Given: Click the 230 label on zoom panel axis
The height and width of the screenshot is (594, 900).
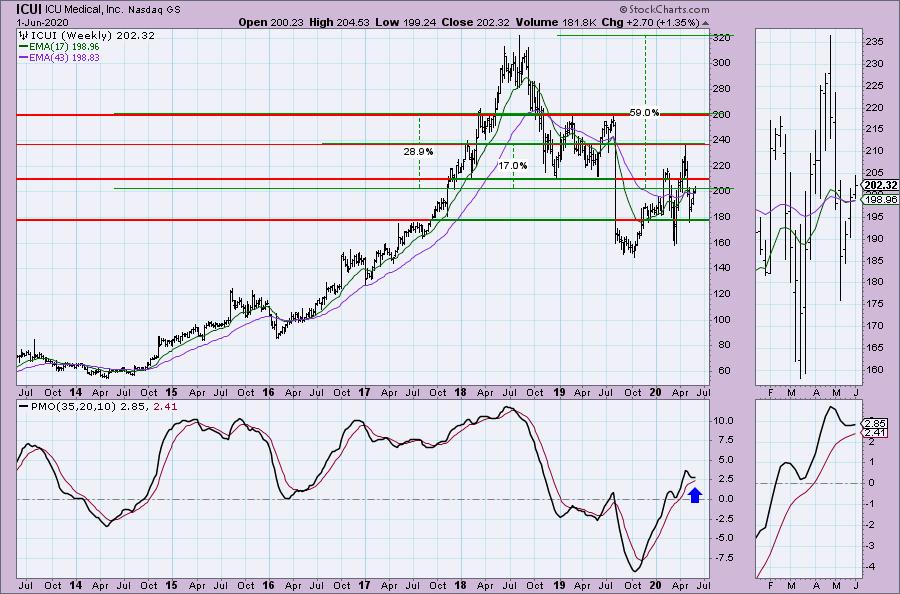Looking at the screenshot, I should [x=874, y=64].
